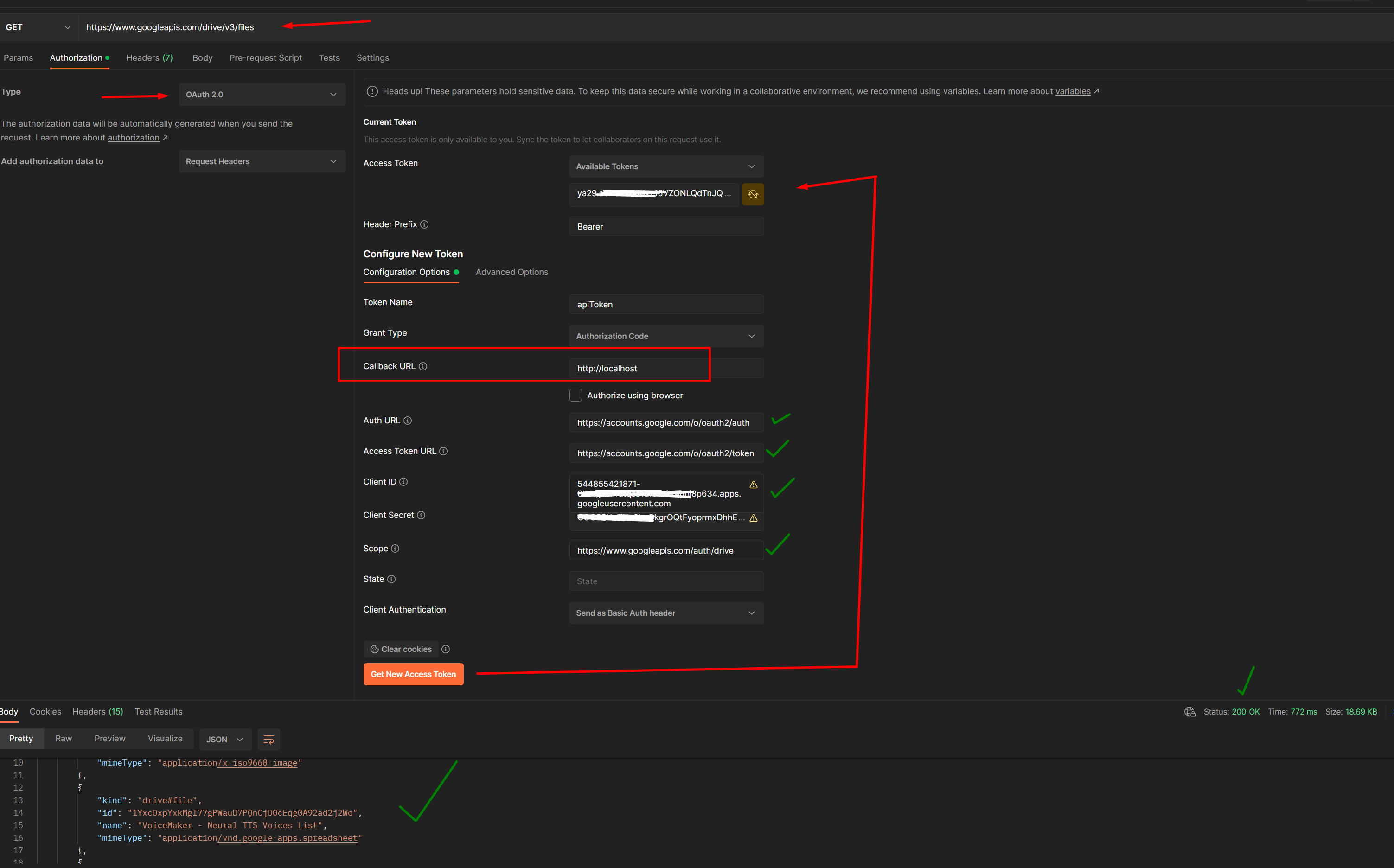Viewport: 1394px width, 868px height.
Task: Open the request Settings tab
Action: [372, 58]
